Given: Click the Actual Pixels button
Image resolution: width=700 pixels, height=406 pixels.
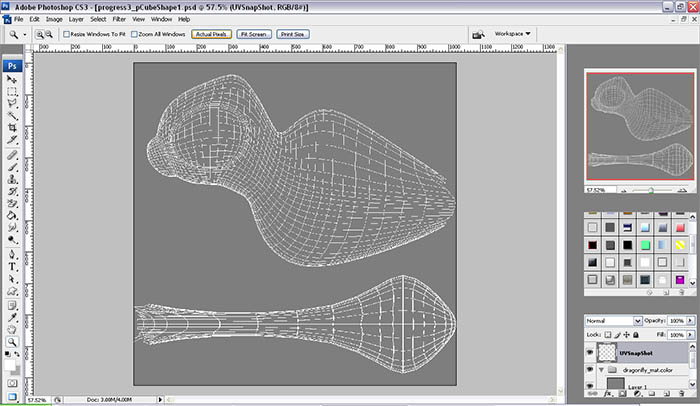Looking at the screenshot, I should pos(212,34).
